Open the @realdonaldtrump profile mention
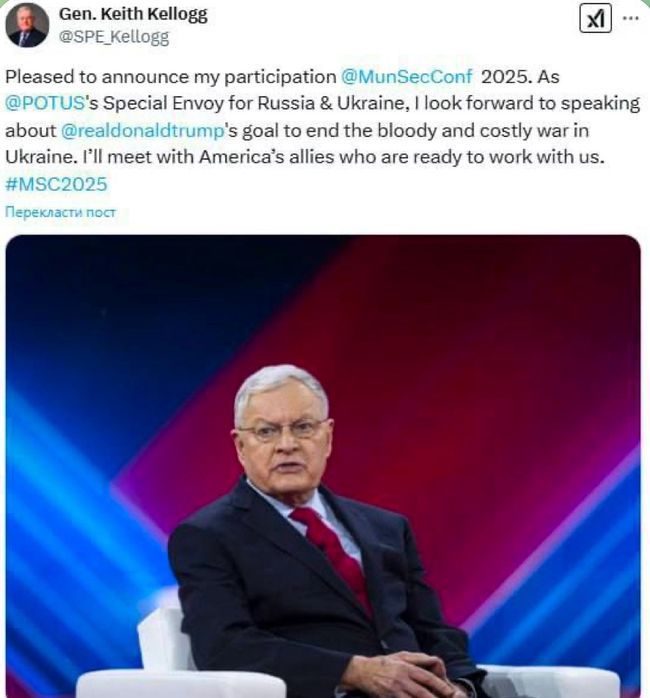The width and height of the screenshot is (650, 698). click(x=136, y=130)
